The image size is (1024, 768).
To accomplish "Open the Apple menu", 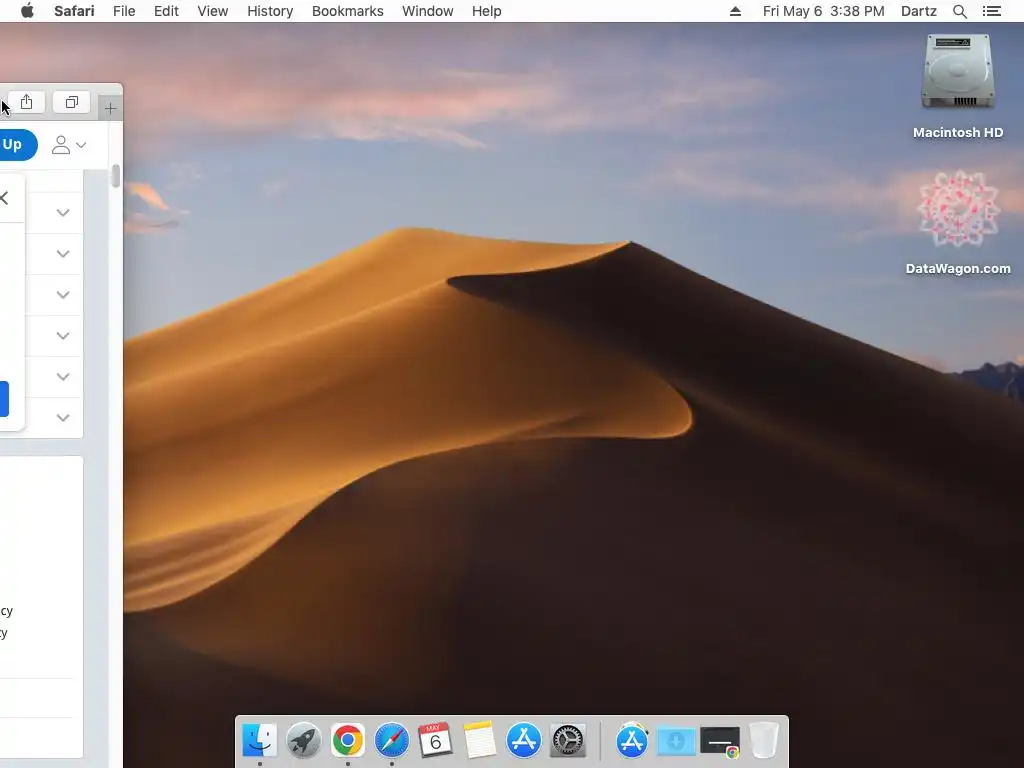I will tap(27, 11).
